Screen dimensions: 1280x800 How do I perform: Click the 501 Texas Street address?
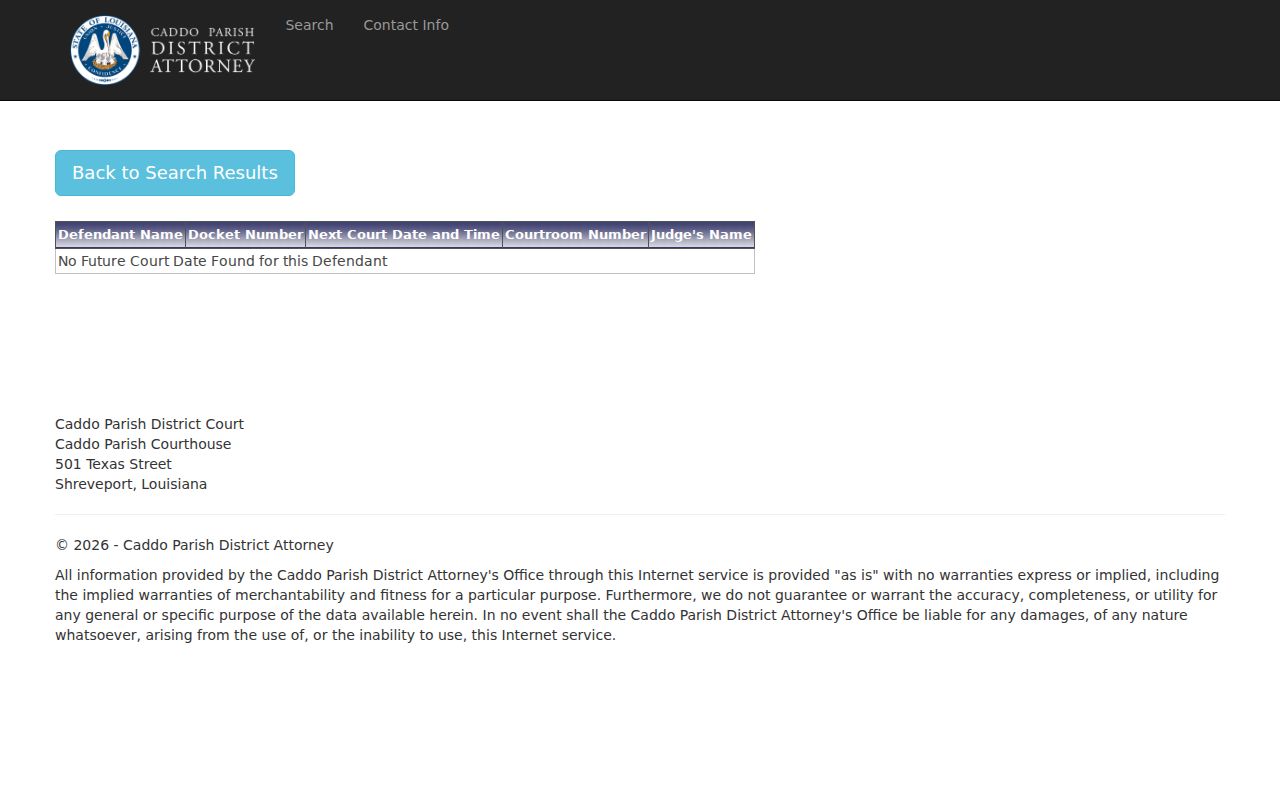[x=113, y=464]
